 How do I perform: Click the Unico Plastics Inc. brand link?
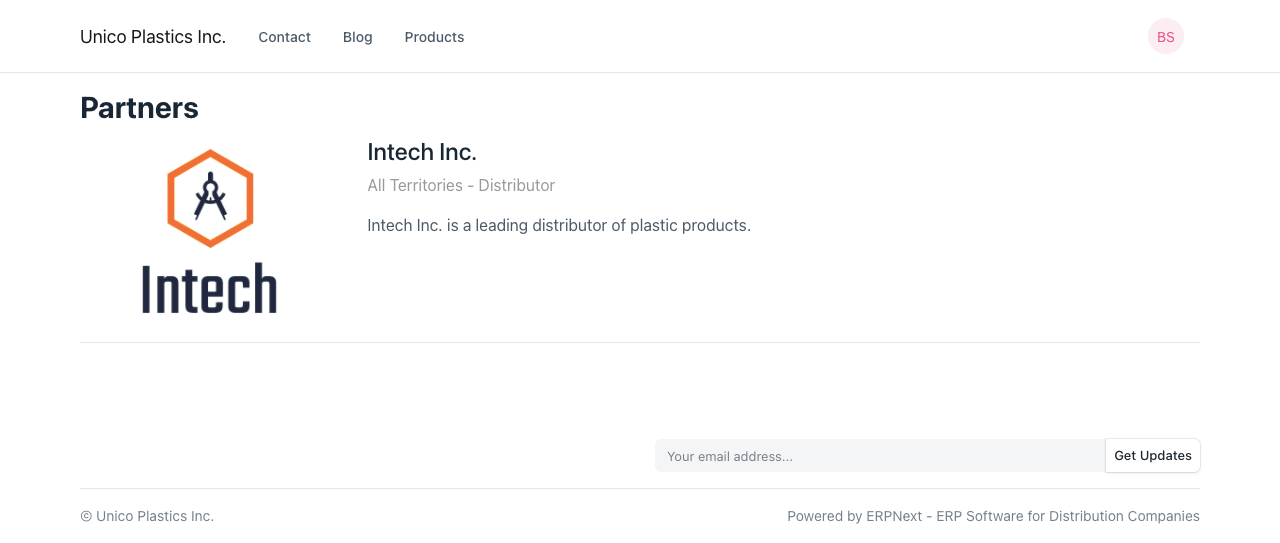tap(153, 37)
